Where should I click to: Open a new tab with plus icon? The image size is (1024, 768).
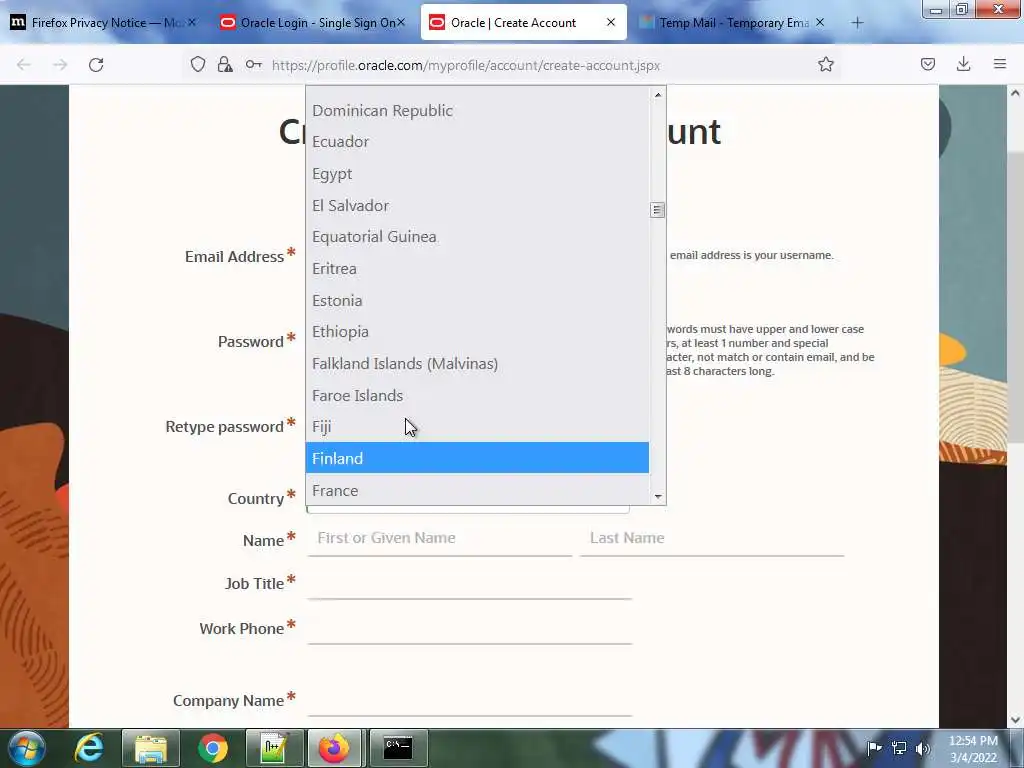(857, 23)
